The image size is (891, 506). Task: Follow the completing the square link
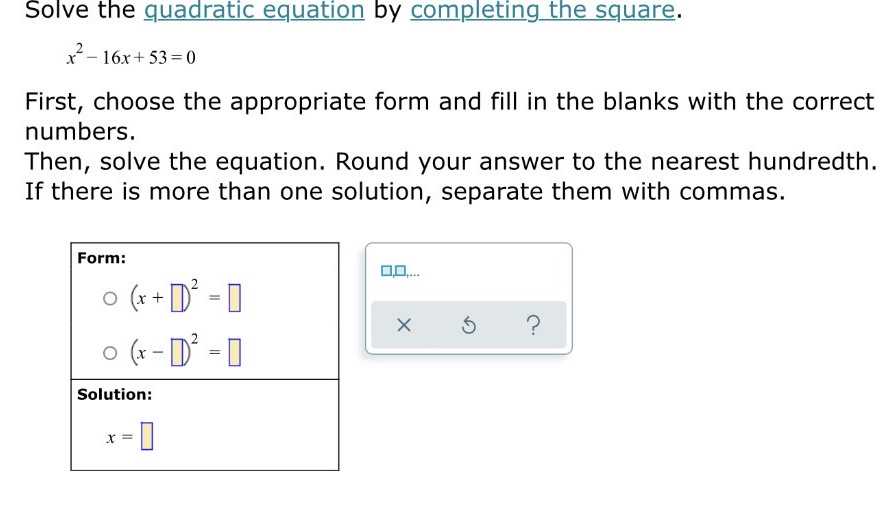pos(543,11)
